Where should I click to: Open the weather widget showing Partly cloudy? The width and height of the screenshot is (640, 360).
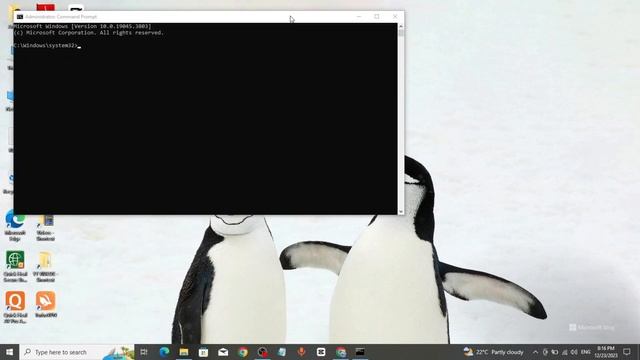coord(493,352)
